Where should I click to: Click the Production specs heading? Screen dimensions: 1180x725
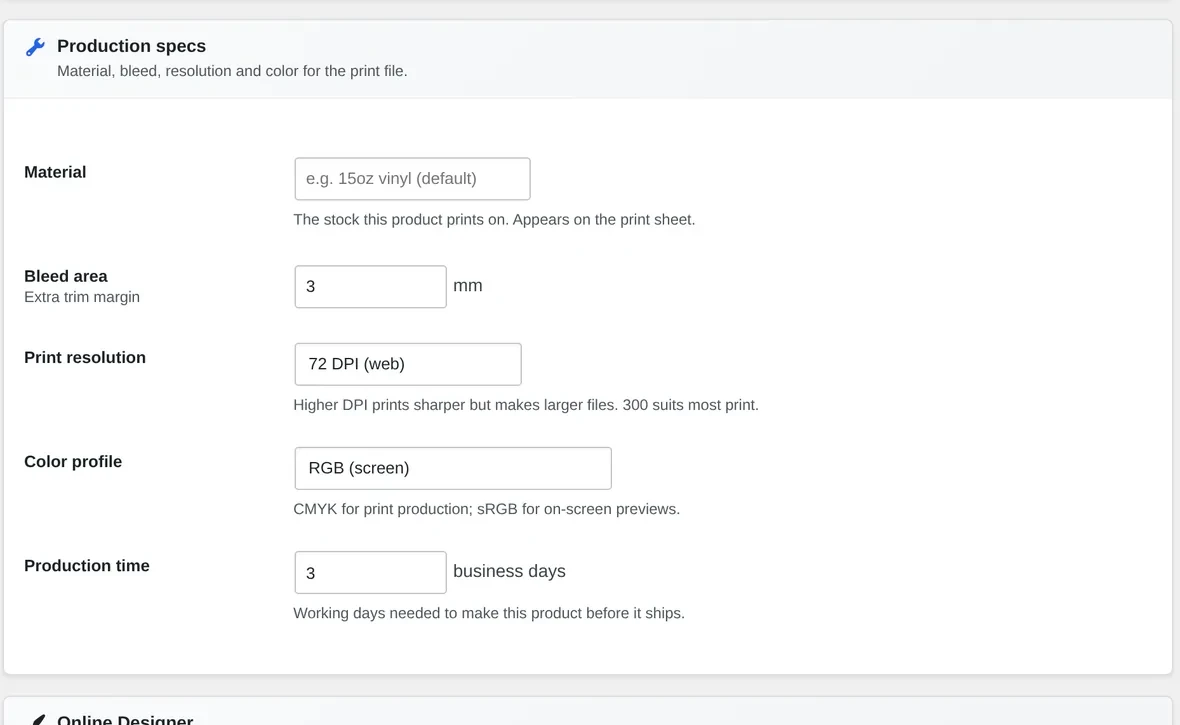(132, 46)
